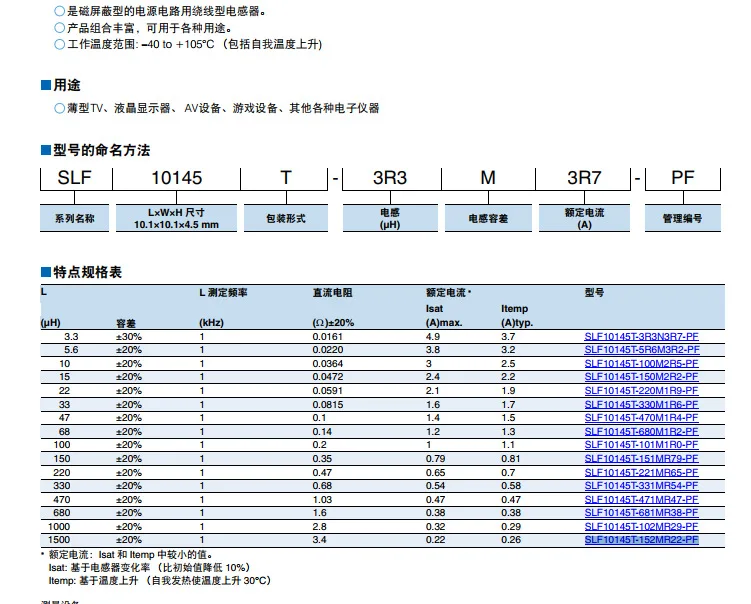
Task: Click the 3R7 box in naming diagram
Action: coord(584,178)
